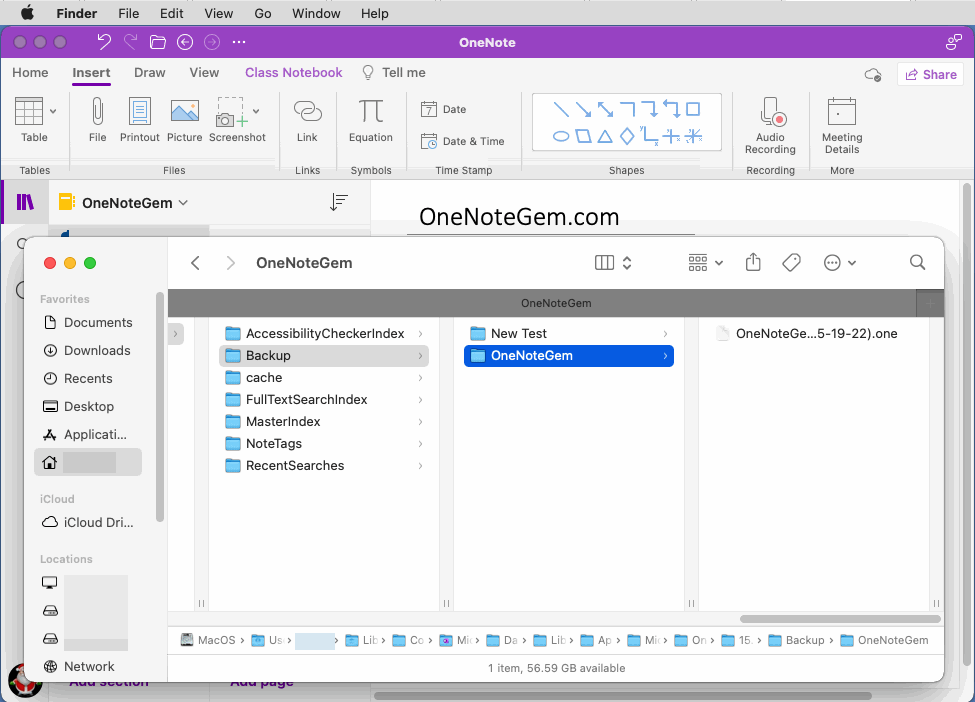Insert a Link

tap(307, 119)
